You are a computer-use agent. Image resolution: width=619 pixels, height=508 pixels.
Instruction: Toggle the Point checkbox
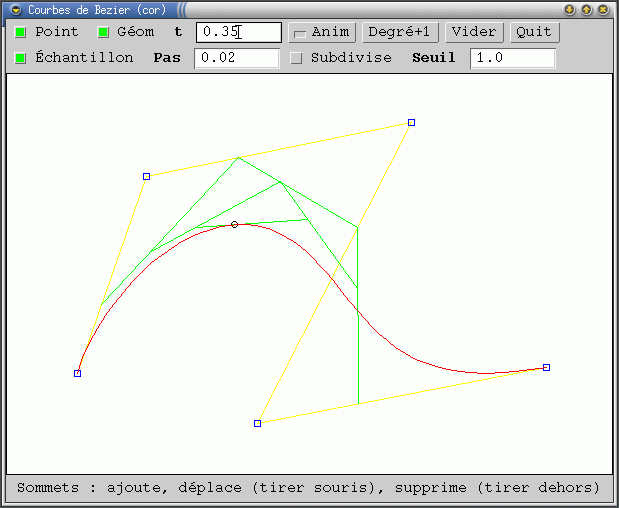[x=21, y=32]
